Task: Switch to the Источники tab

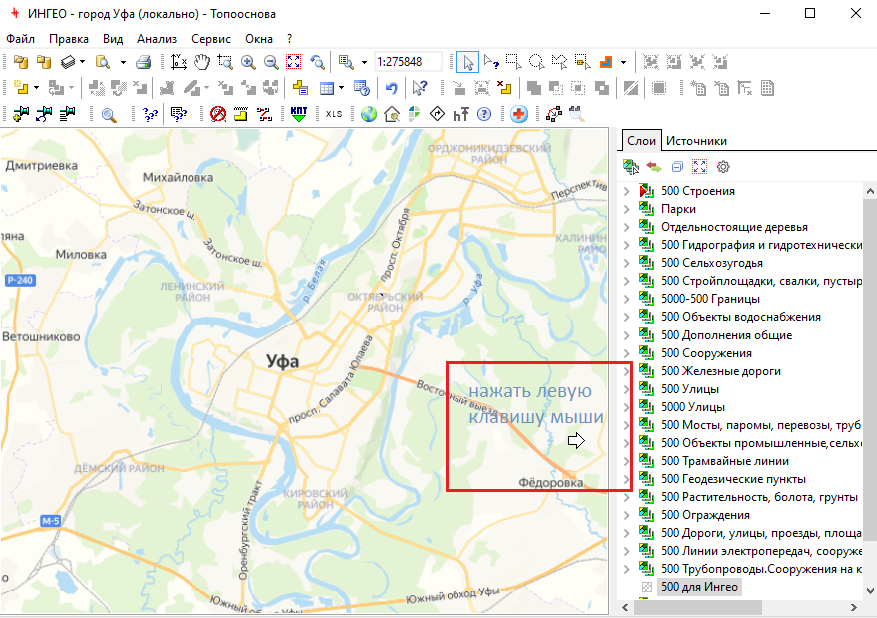Action: coord(696,141)
